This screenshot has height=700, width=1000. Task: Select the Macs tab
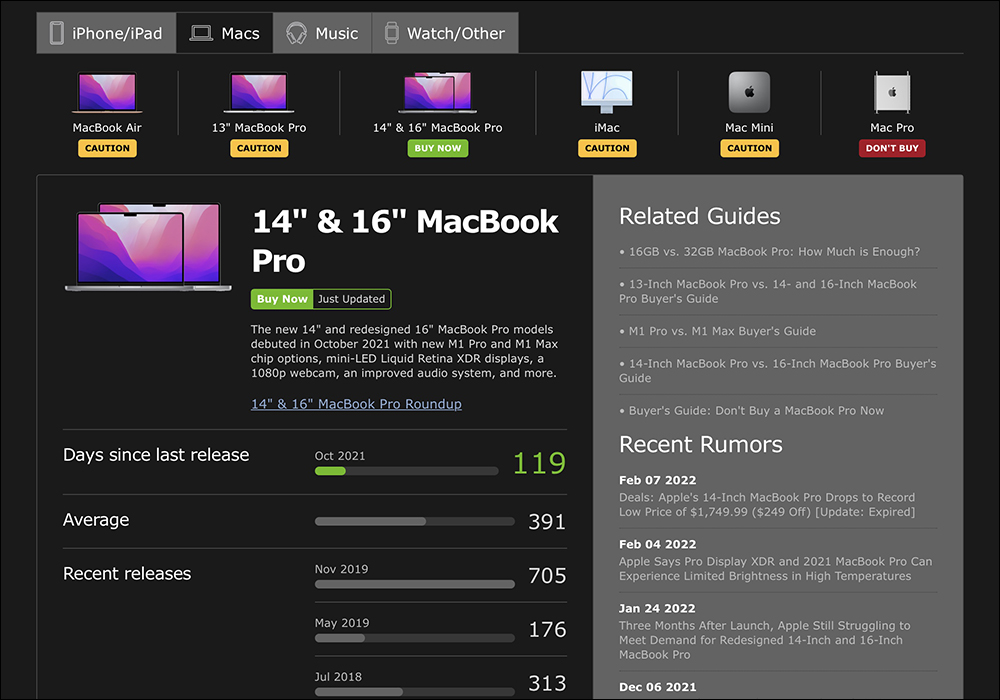tap(225, 33)
